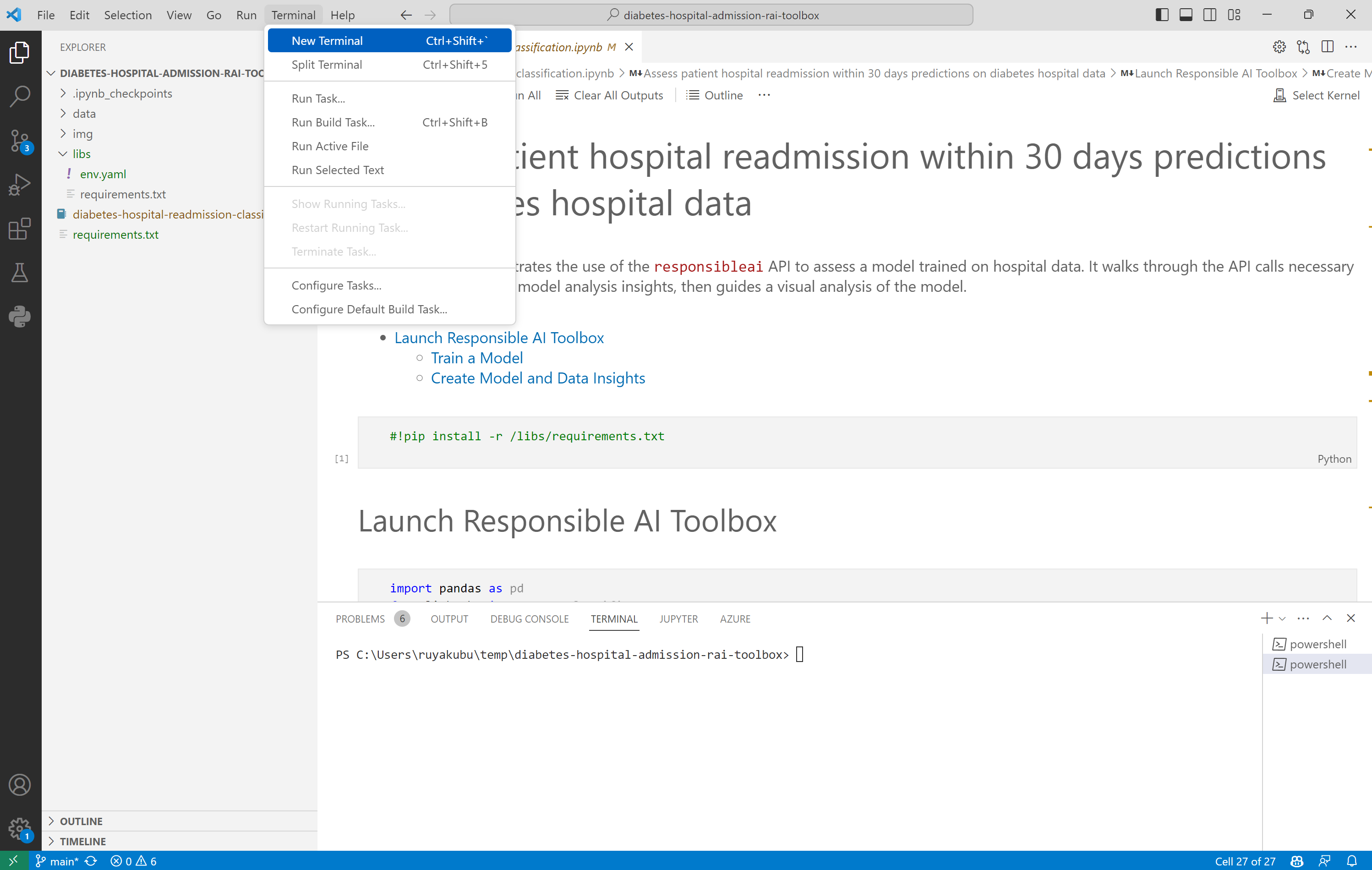Switch to the JUPYTER panel tab
Viewport: 1372px width, 870px height.
pos(678,619)
